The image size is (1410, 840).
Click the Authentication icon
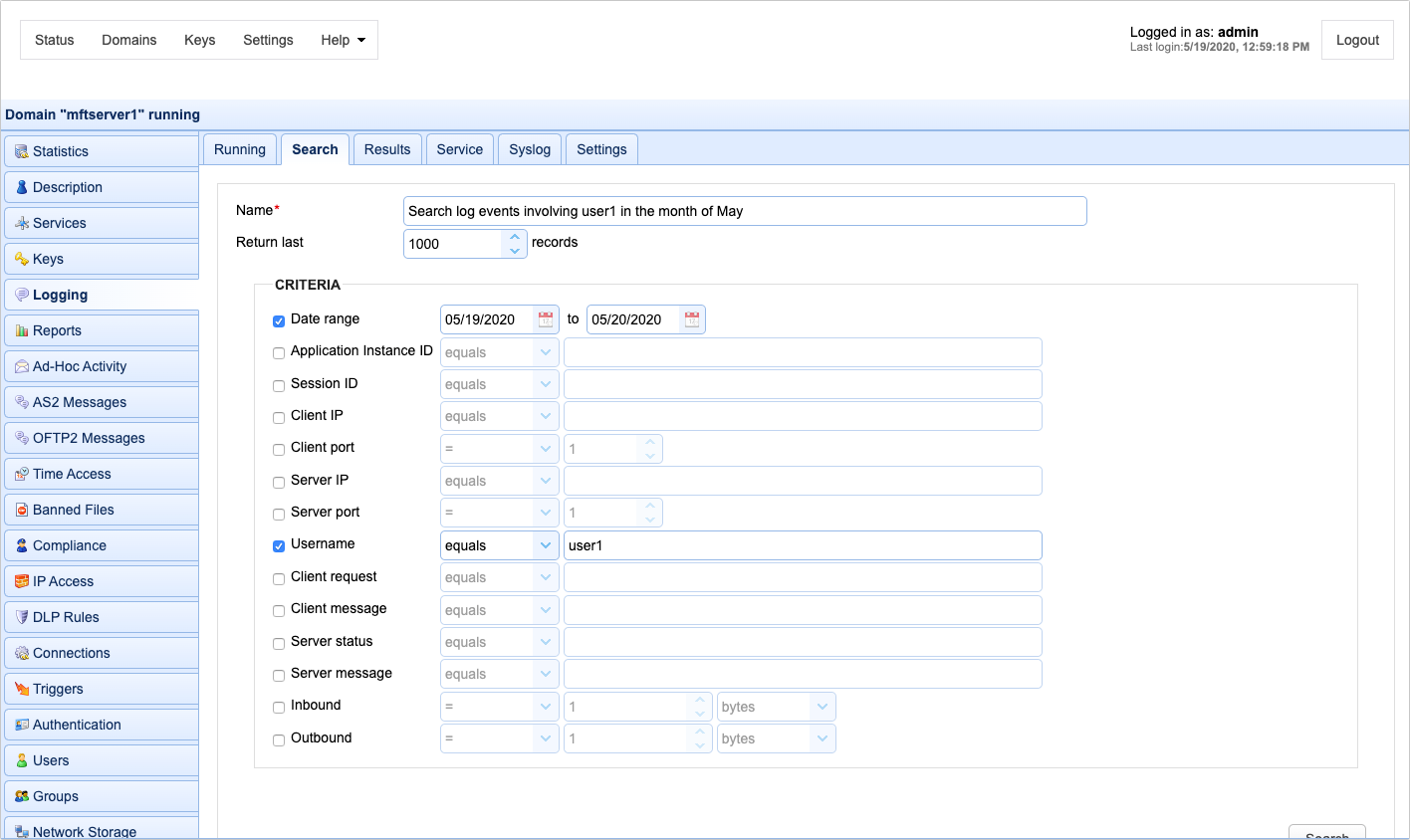pyautogui.click(x=22, y=725)
